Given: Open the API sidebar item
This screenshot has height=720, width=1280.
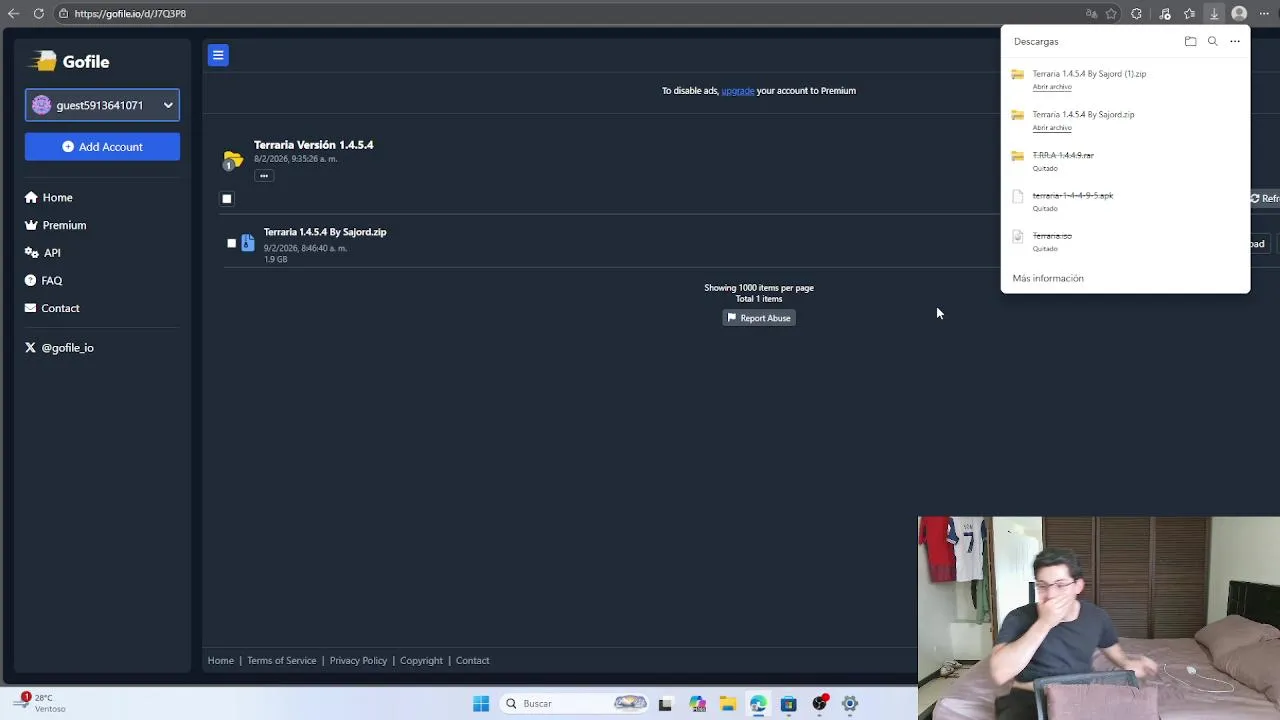Looking at the screenshot, I should pos(43,253).
